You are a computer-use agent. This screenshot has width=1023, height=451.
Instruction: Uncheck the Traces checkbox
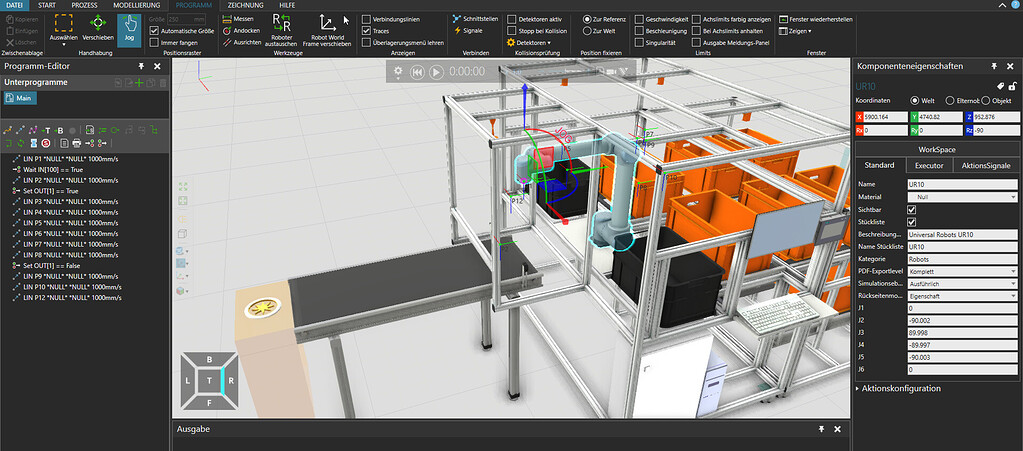tap(366, 31)
